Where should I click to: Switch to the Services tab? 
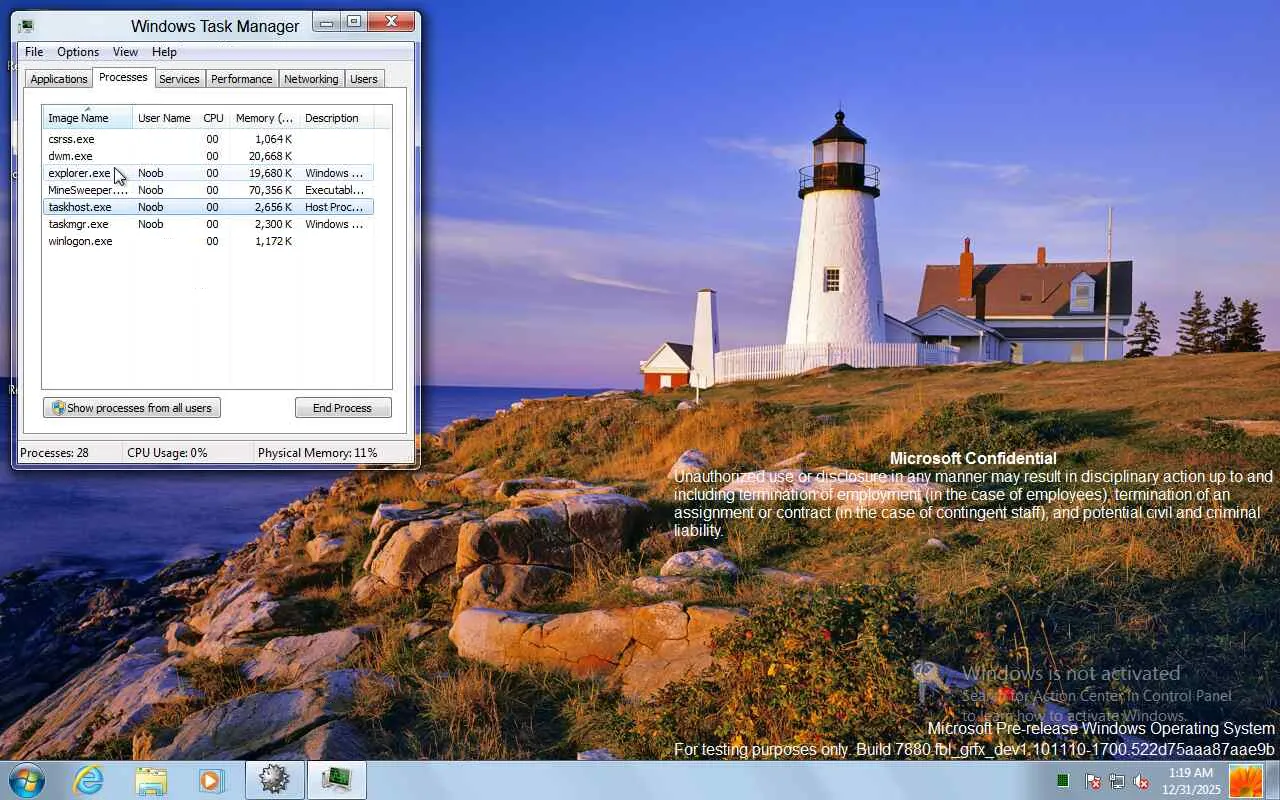tap(179, 79)
